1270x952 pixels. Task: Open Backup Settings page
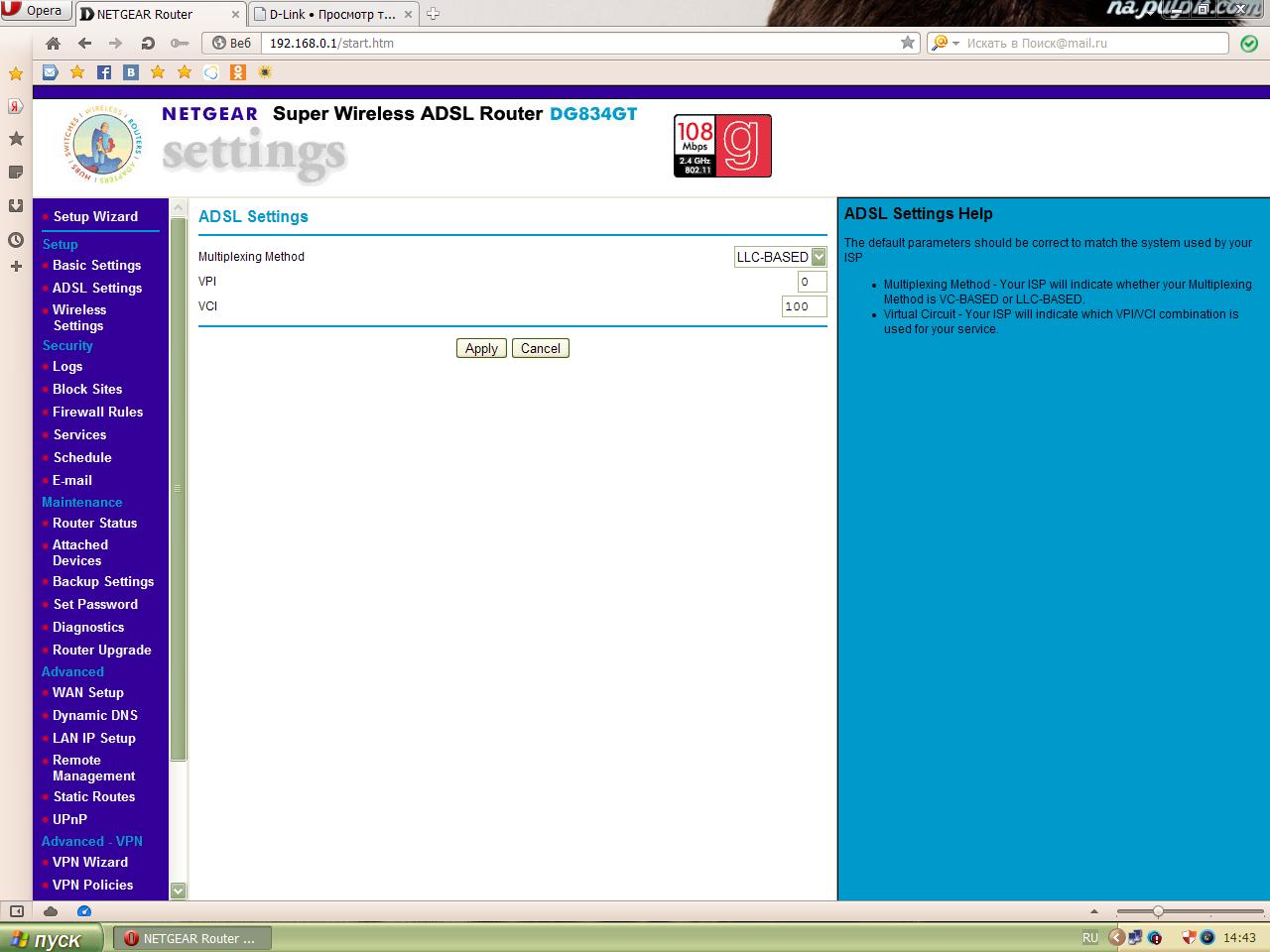click(103, 581)
